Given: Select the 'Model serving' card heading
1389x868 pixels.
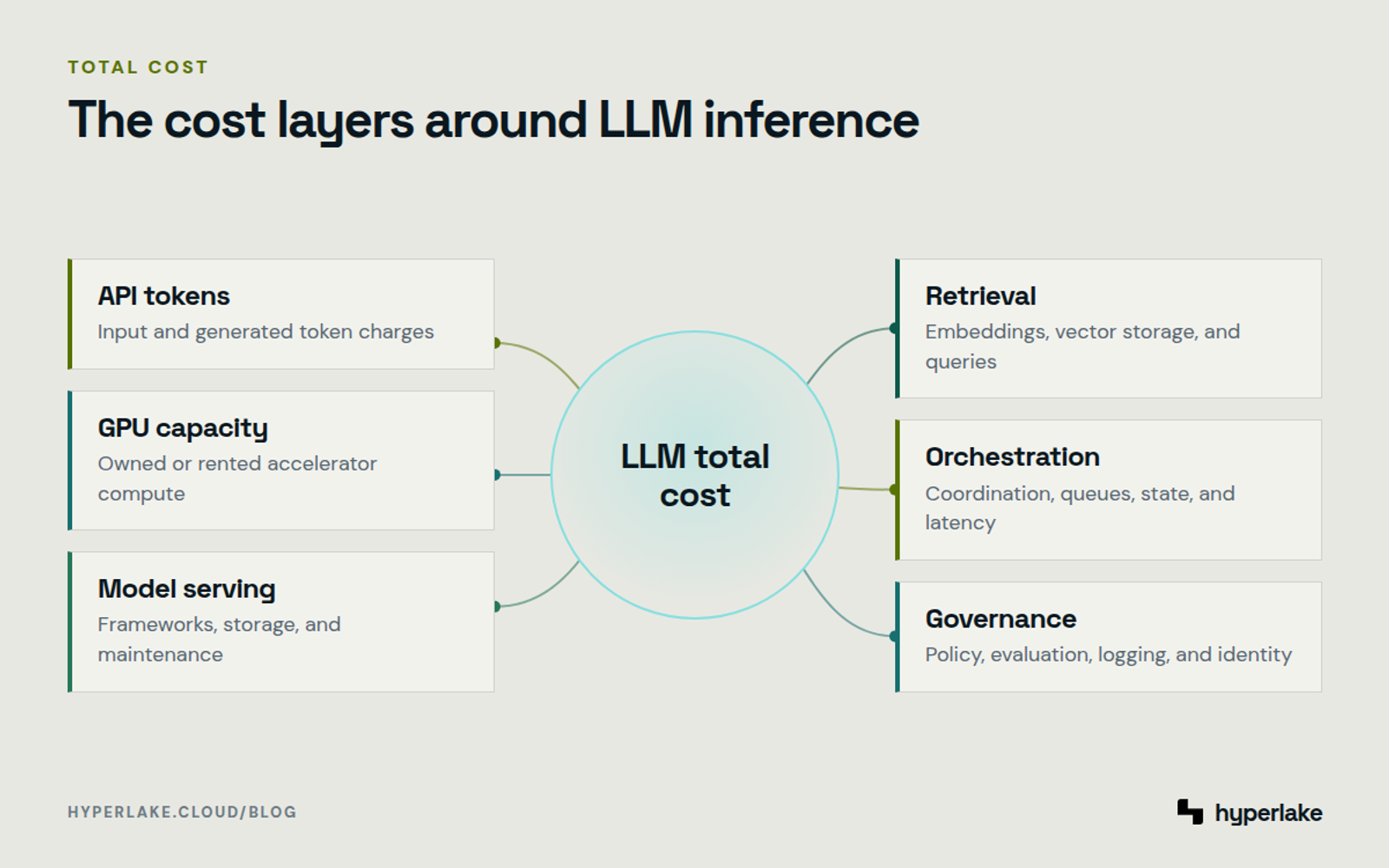Looking at the screenshot, I should pos(187,589).
